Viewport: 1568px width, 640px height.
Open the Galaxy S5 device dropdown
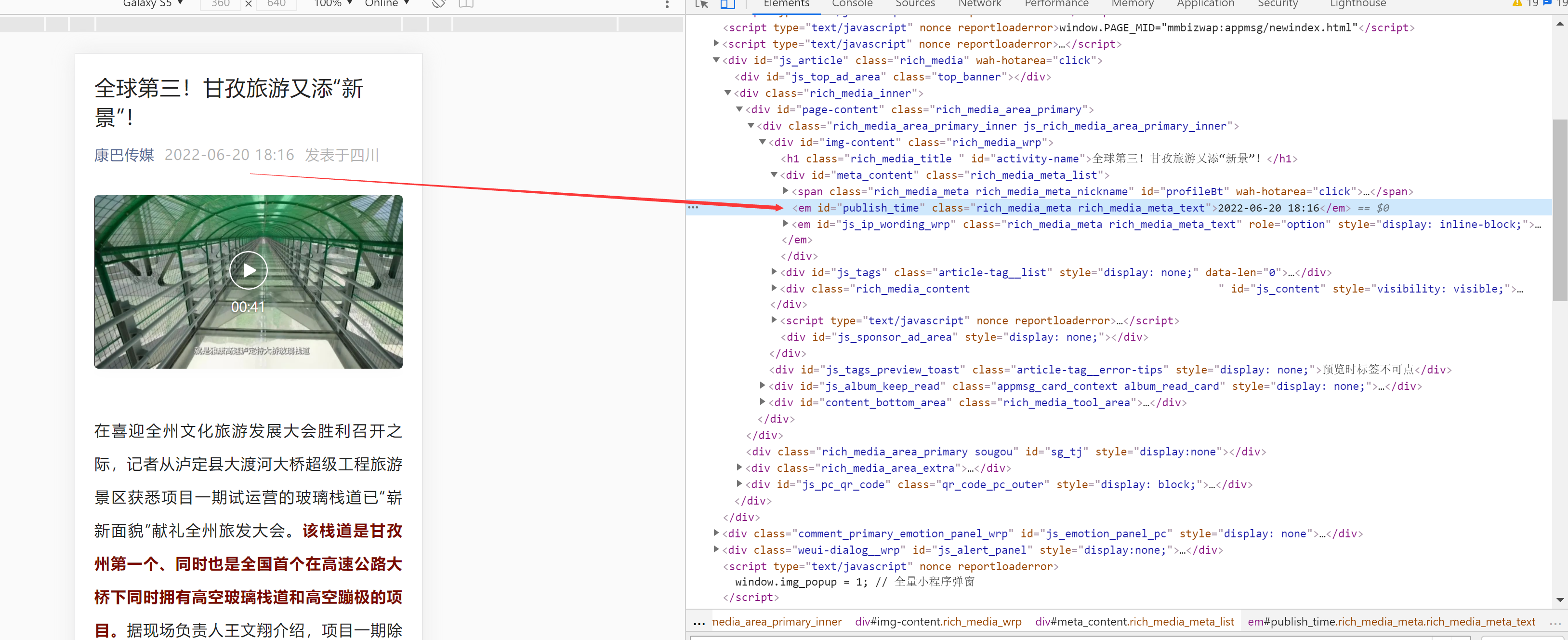(x=153, y=4)
